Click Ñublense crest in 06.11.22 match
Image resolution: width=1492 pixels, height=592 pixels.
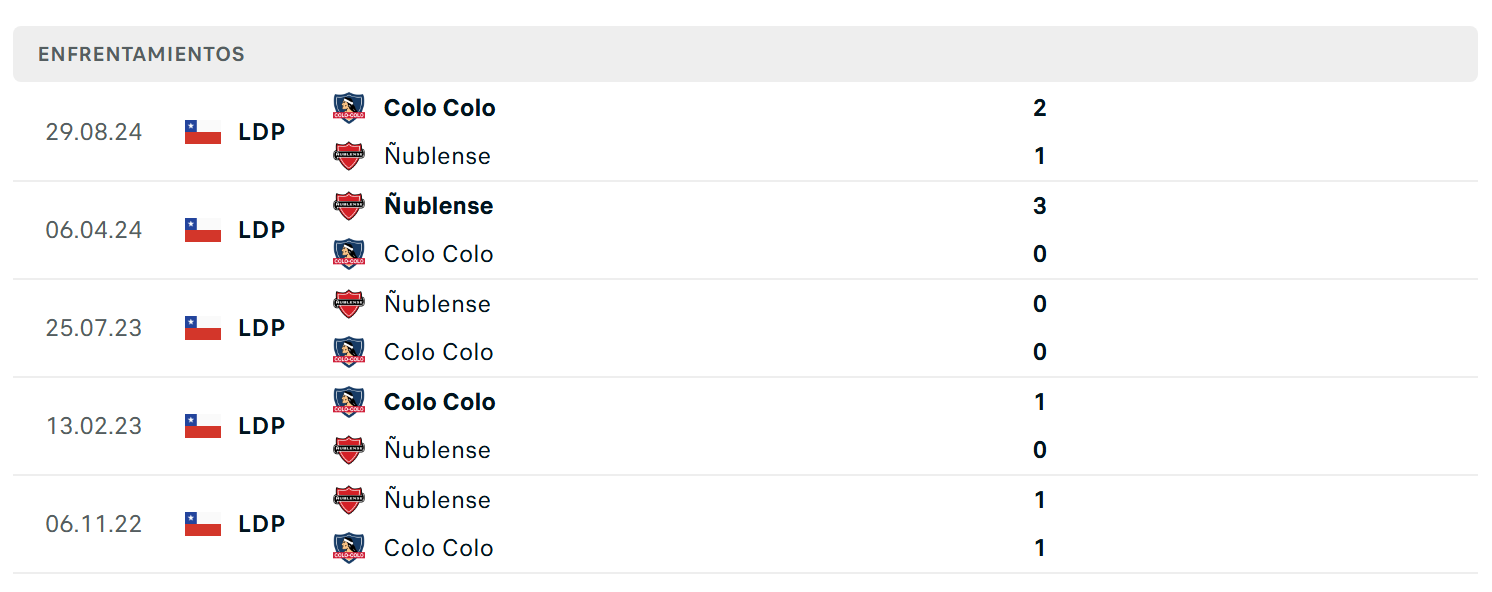[349, 499]
